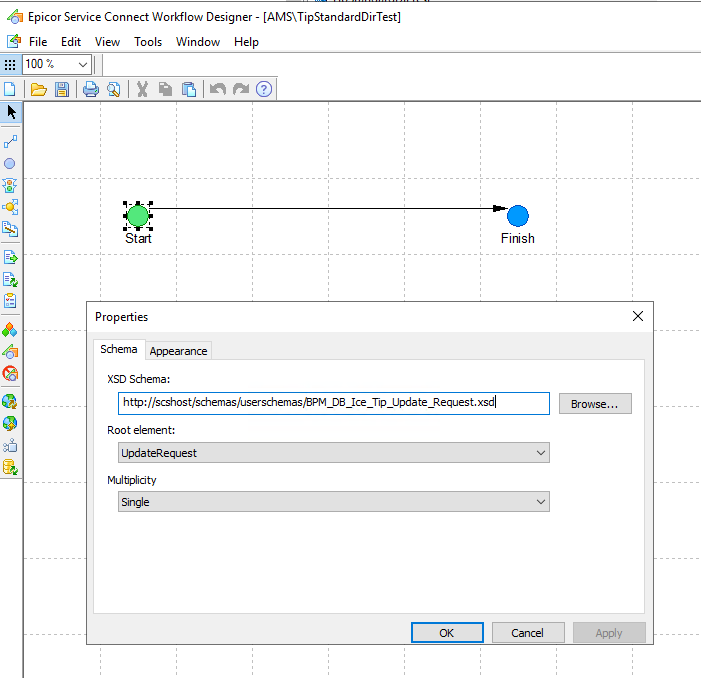Click the Copy icon in toolbar
Screen dimensions: 701x678
[165, 89]
